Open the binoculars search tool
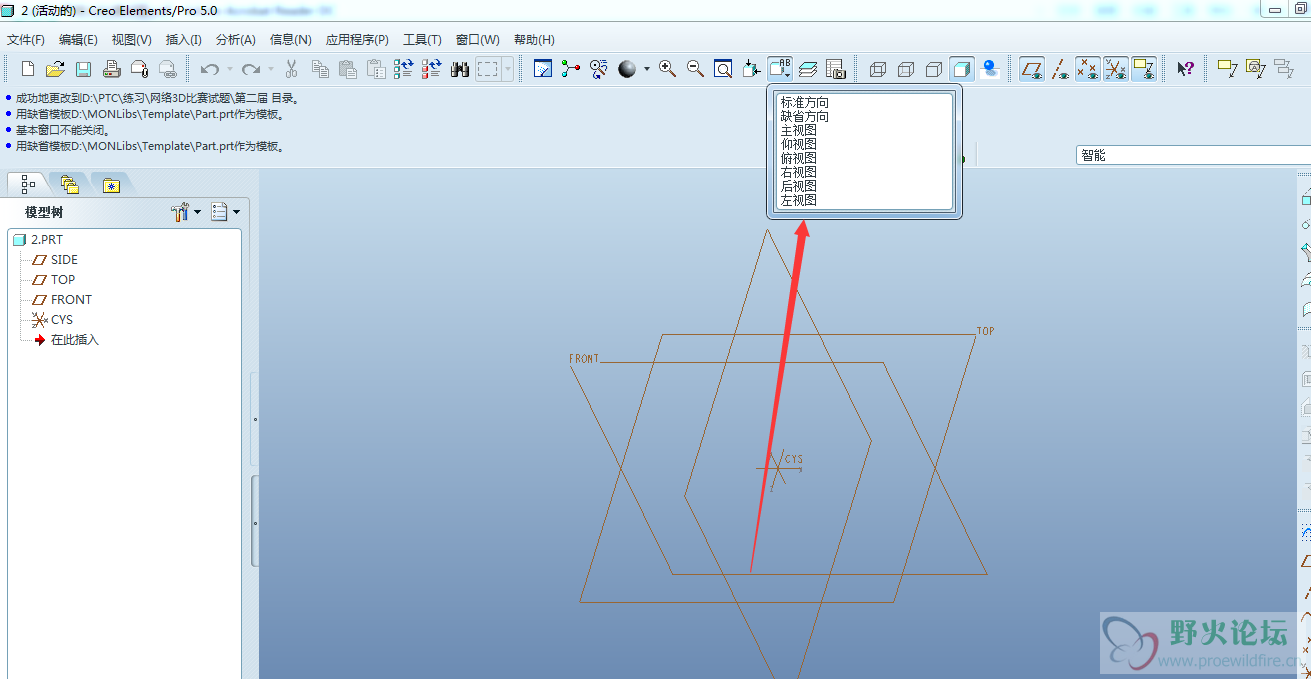This screenshot has height=679, width=1311. point(460,69)
